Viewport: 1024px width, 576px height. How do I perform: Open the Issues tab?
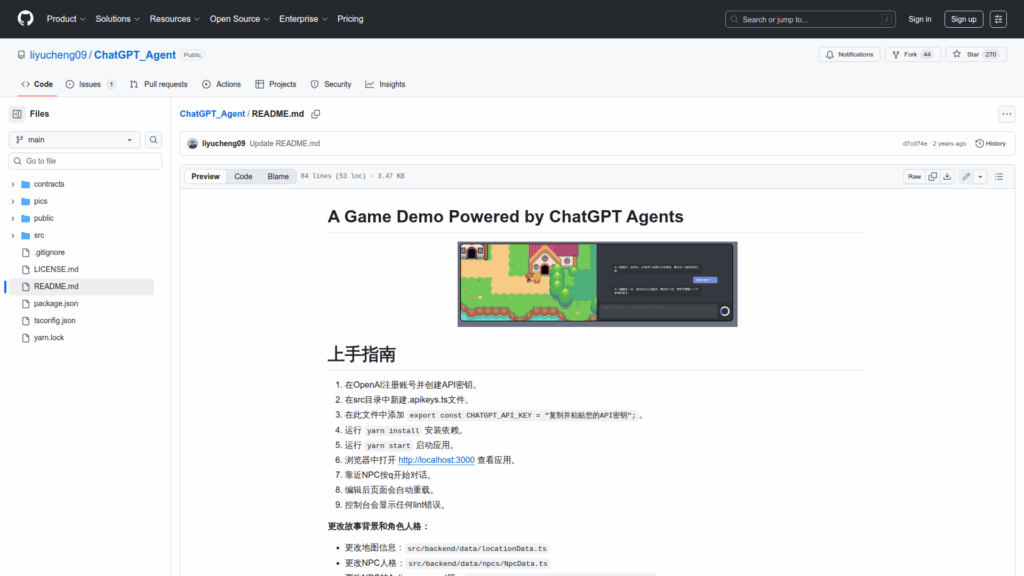point(90,84)
